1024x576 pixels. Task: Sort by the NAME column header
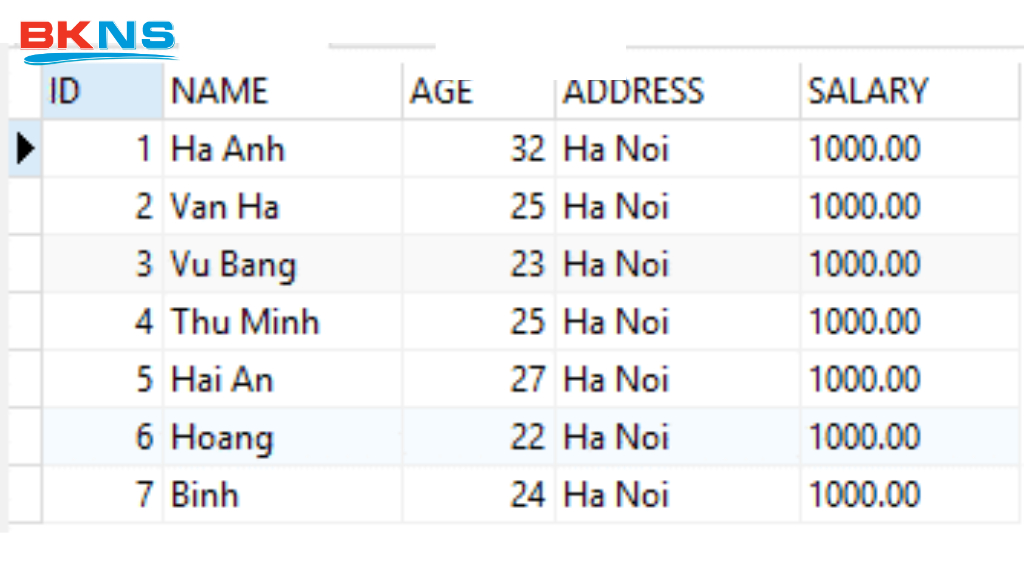click(281, 92)
